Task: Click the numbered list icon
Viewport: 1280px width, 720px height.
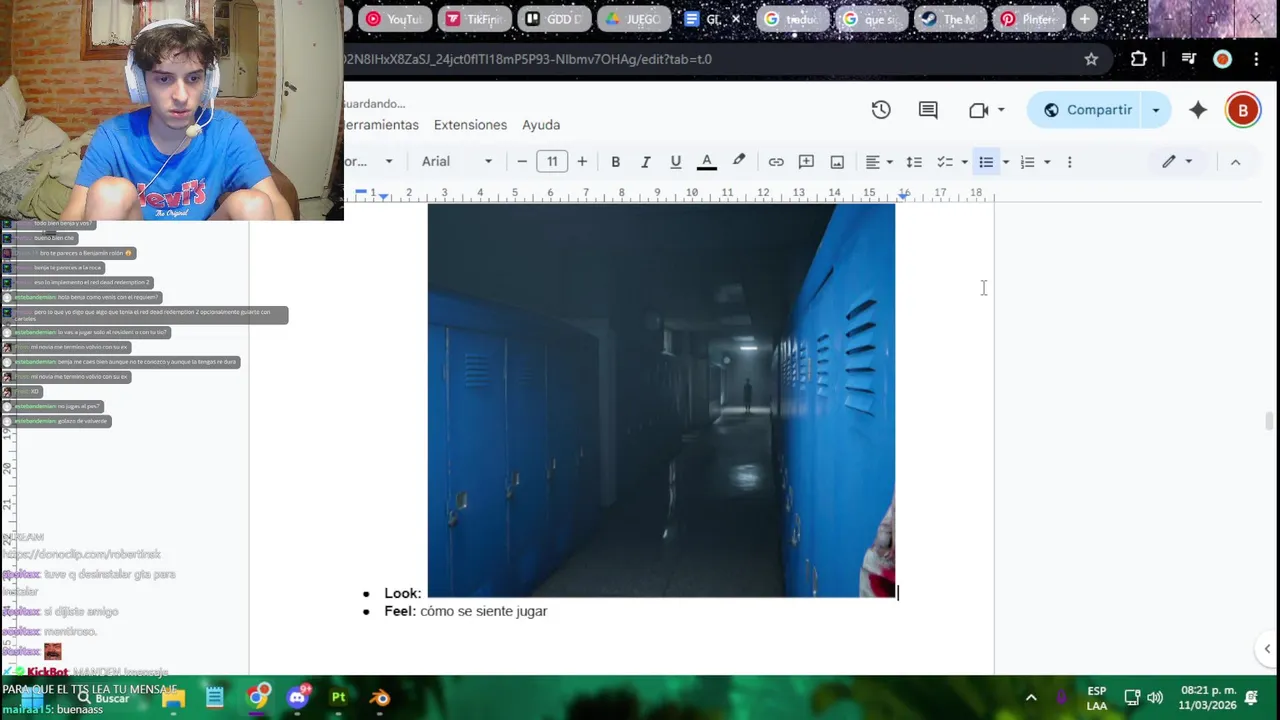Action: pos(1027,162)
